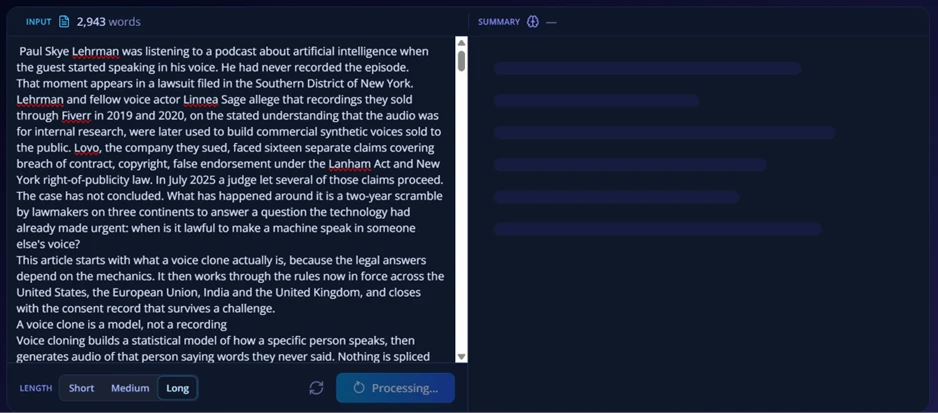This screenshot has width=938, height=413.
Task: Click the misspelled word Fiverr
Action: 76,116
